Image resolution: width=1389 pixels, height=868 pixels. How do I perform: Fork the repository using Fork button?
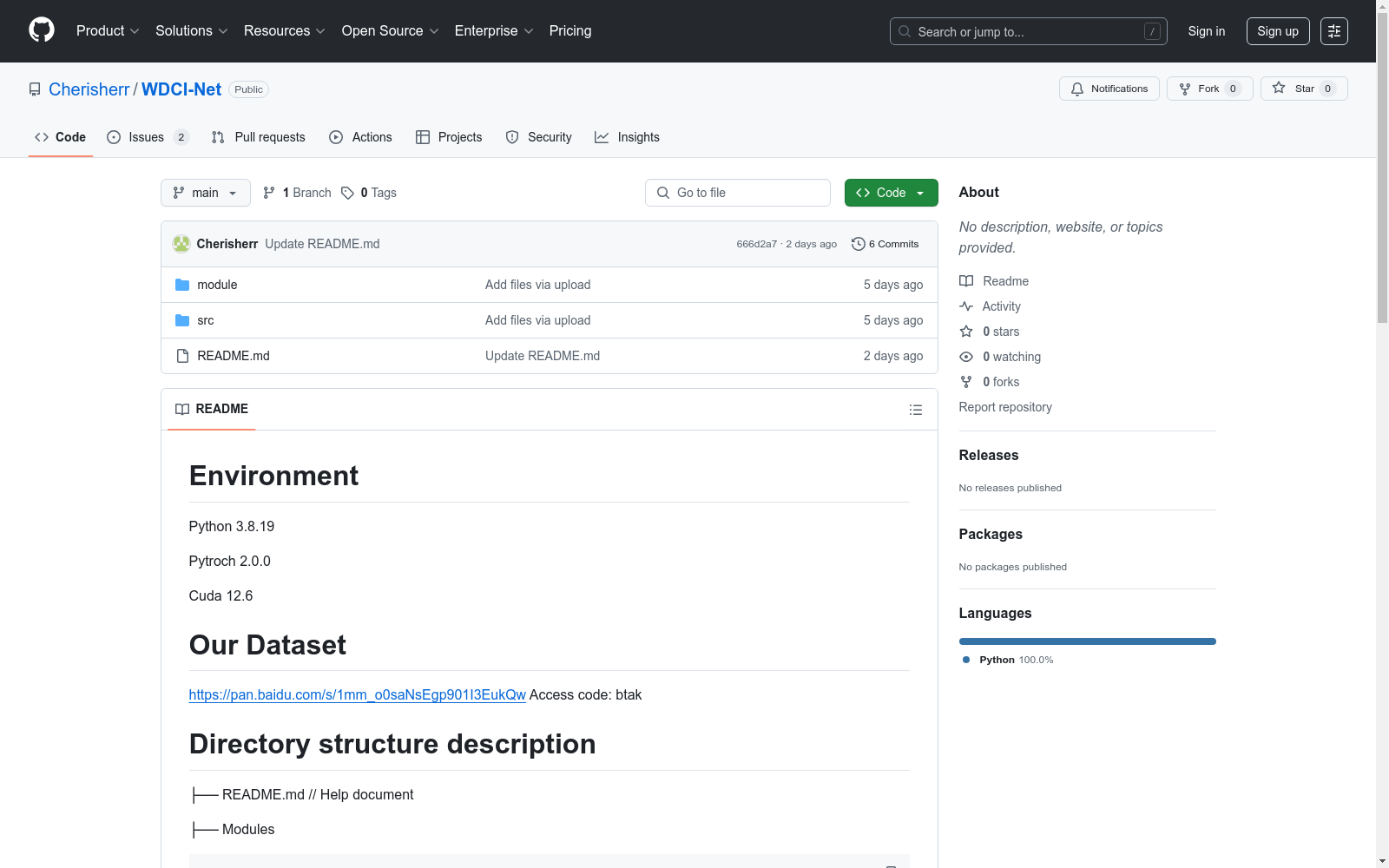(x=1208, y=89)
